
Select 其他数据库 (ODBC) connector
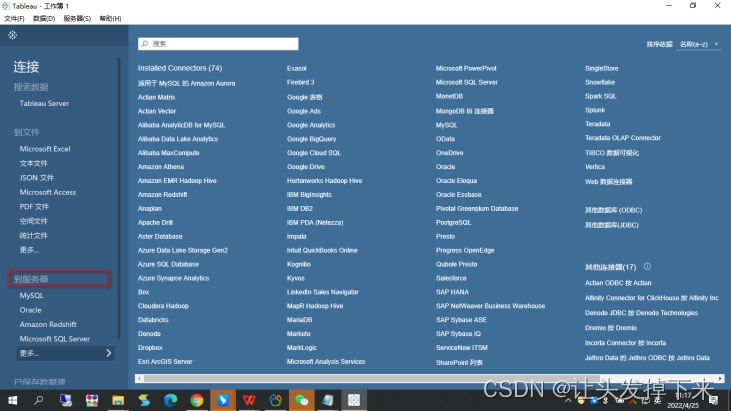[x=614, y=210]
